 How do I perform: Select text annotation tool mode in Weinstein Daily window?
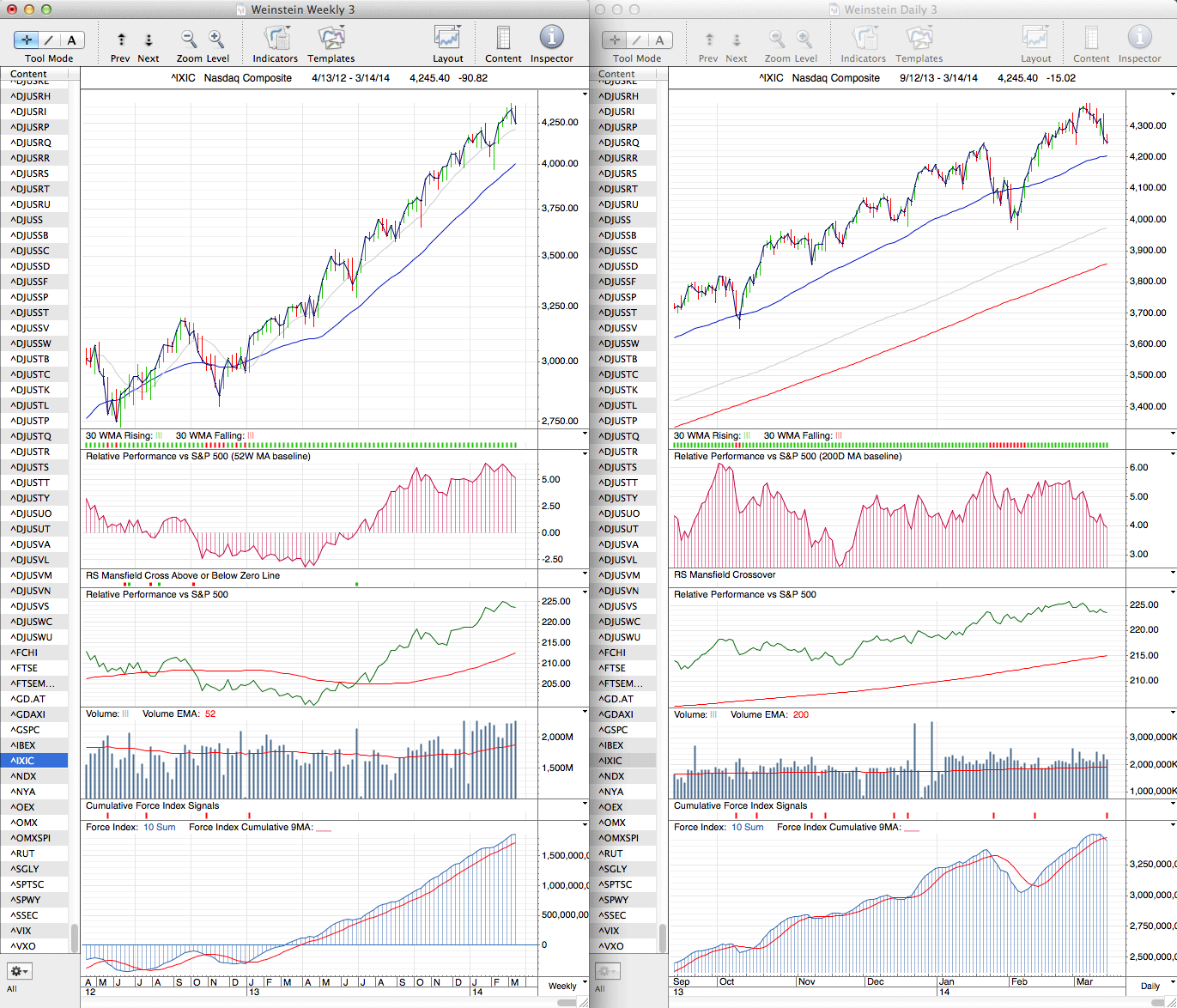(660, 39)
